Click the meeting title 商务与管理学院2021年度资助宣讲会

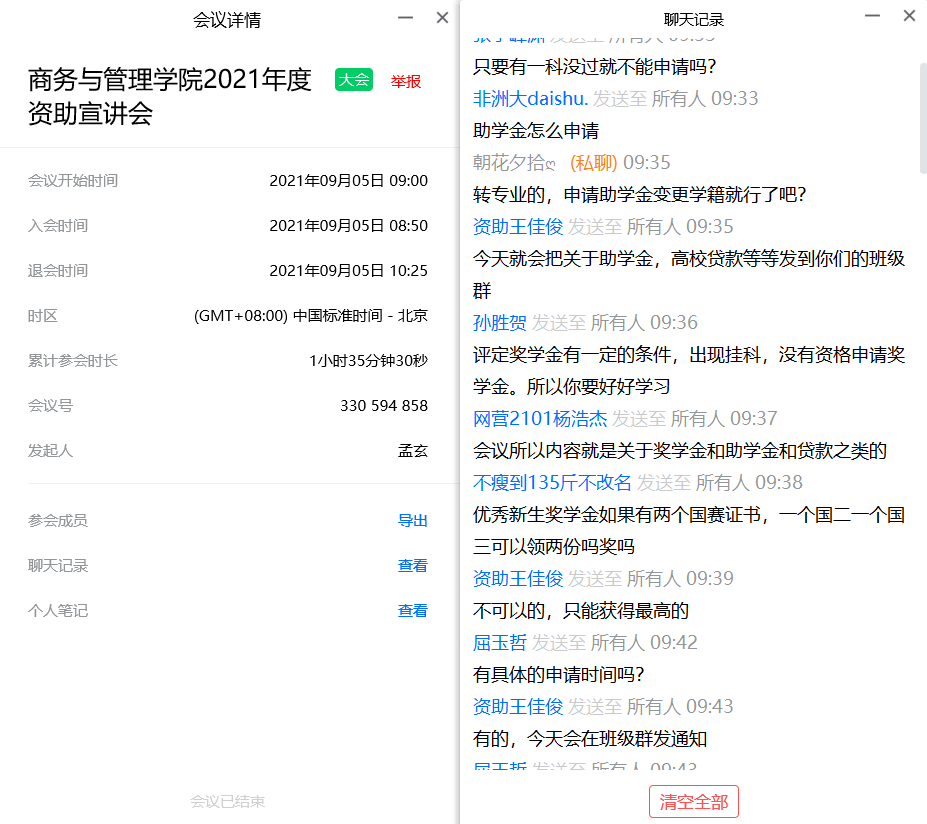[170, 96]
